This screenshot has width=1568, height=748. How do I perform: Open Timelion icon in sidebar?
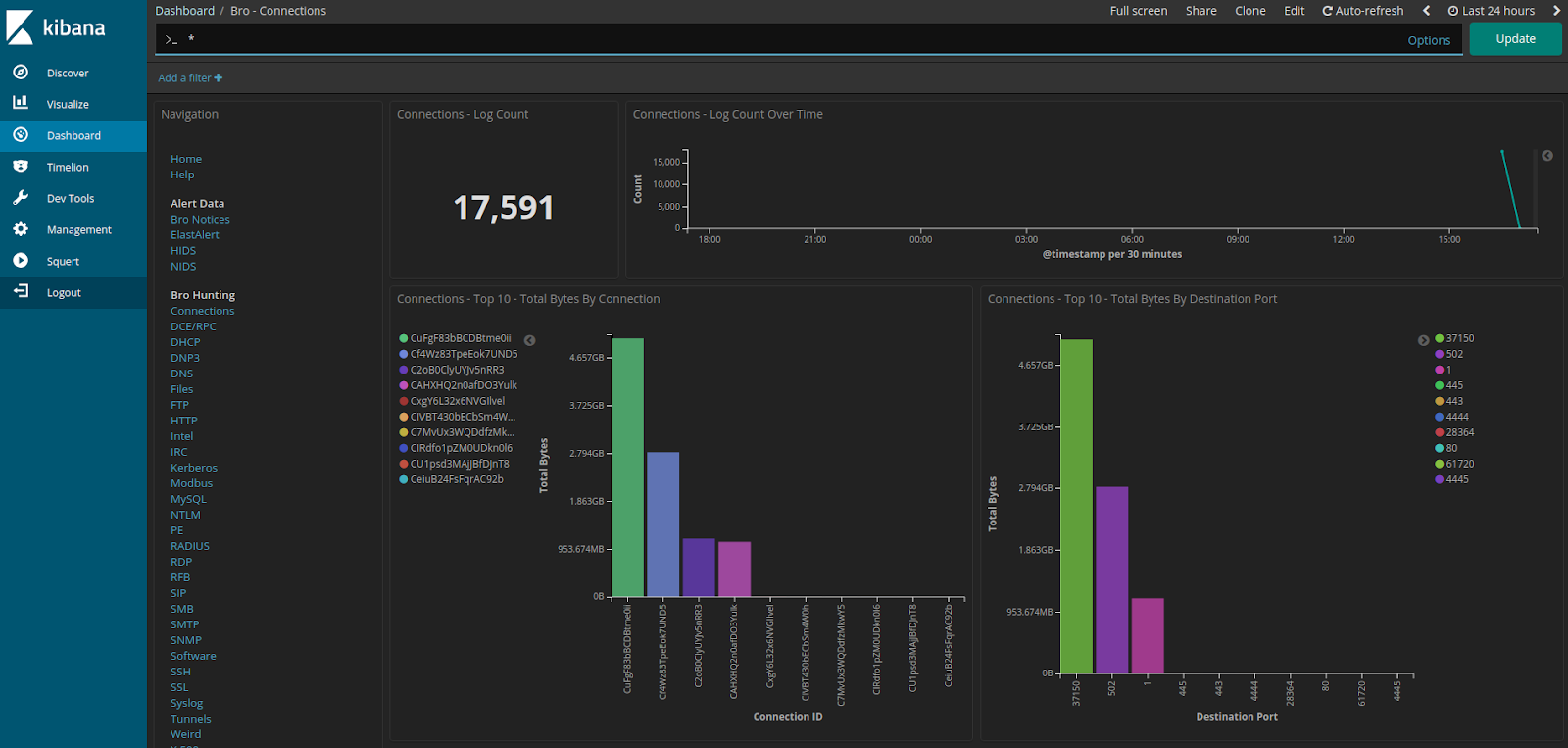pyautogui.click(x=21, y=167)
